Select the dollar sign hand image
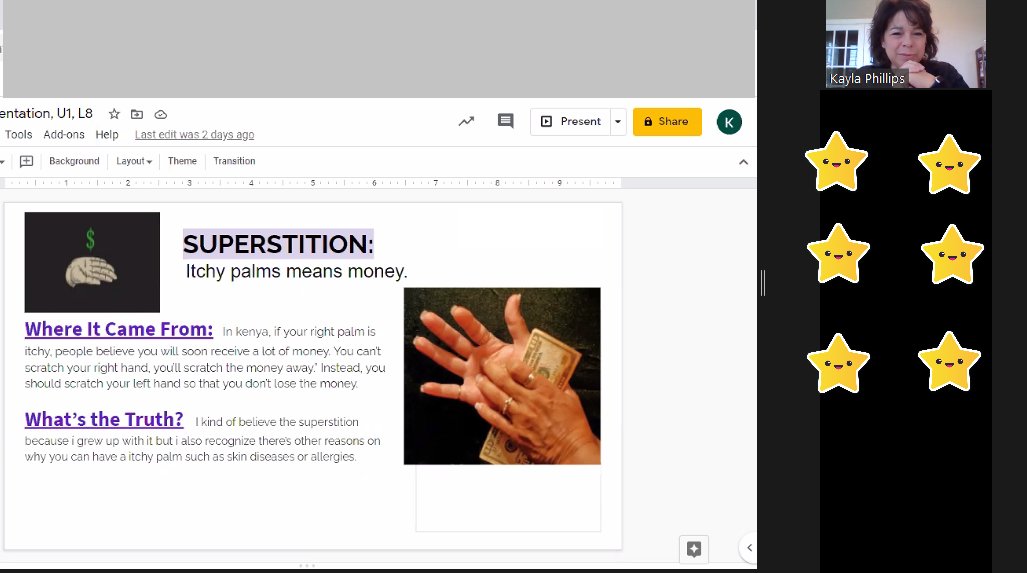Image resolution: width=1027 pixels, height=573 pixels. pyautogui.click(x=92, y=262)
